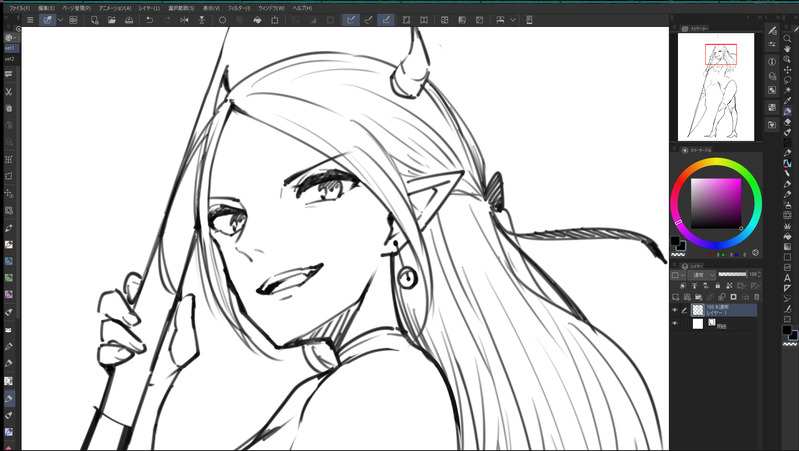Select the 用紙 paper layer row
Screen dimensions: 799x451
(715, 324)
